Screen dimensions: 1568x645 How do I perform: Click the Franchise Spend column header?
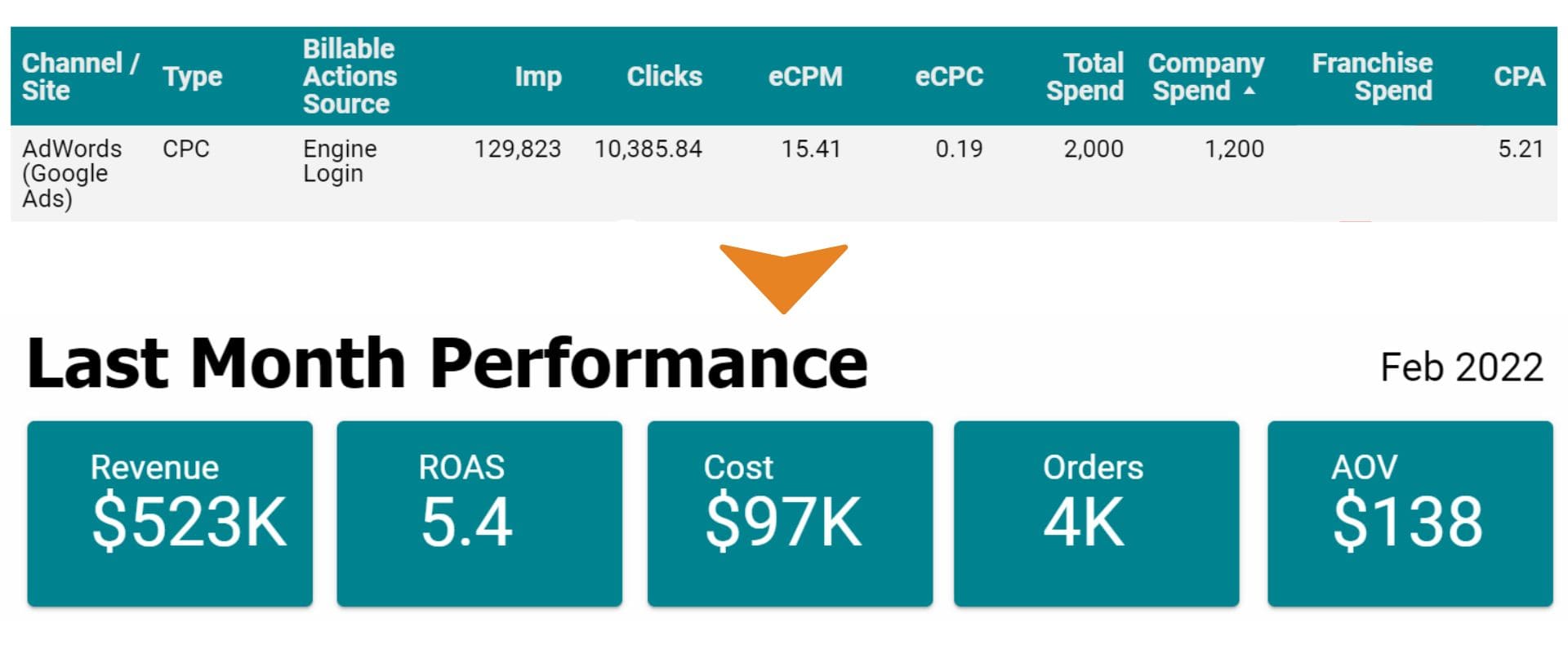[1372, 77]
